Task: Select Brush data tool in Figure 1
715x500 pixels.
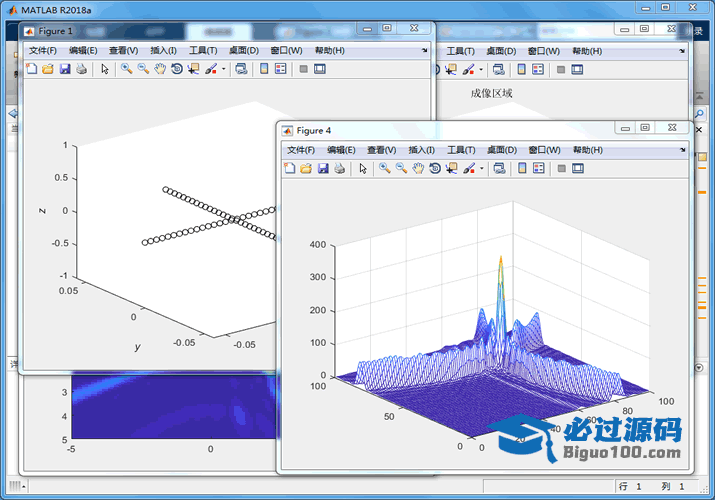Action: 211,69
